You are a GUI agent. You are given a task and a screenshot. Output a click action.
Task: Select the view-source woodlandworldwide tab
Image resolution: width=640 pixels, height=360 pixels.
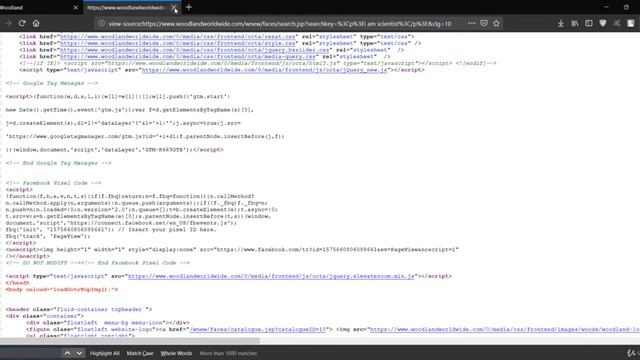[131, 7]
